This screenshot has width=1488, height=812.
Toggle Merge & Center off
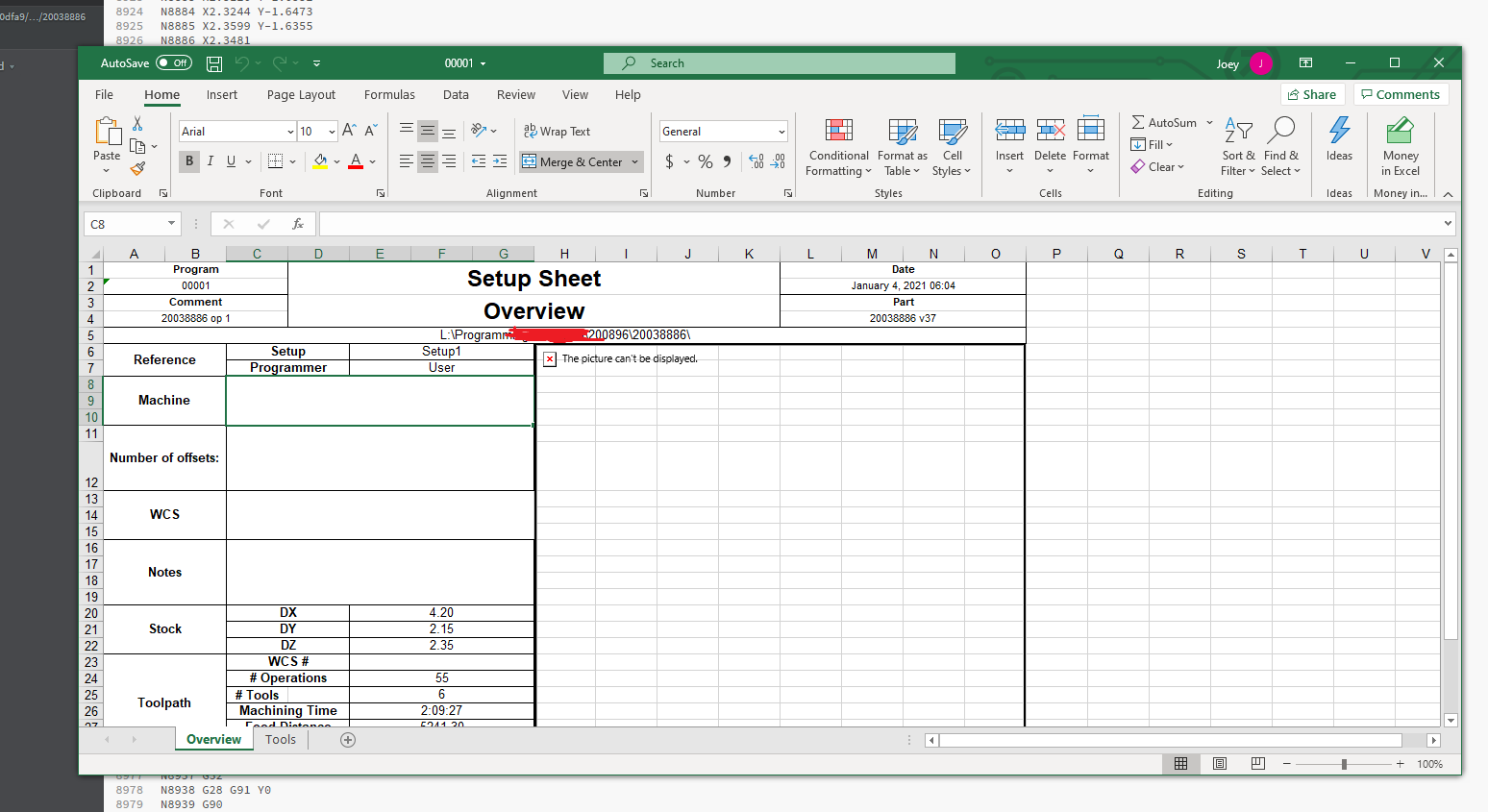coord(574,161)
